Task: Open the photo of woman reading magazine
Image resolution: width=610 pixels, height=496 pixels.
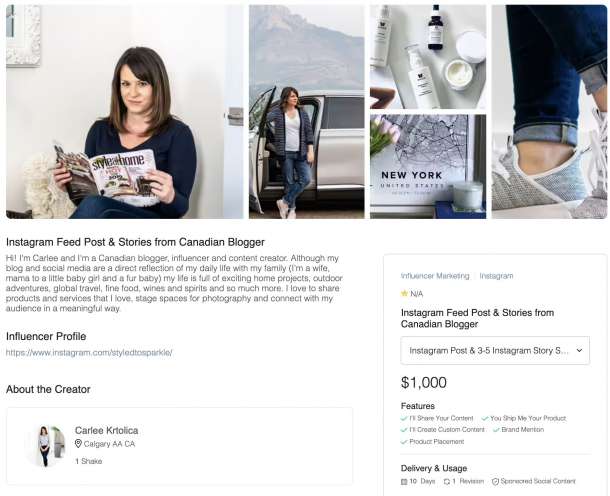Action: point(124,112)
